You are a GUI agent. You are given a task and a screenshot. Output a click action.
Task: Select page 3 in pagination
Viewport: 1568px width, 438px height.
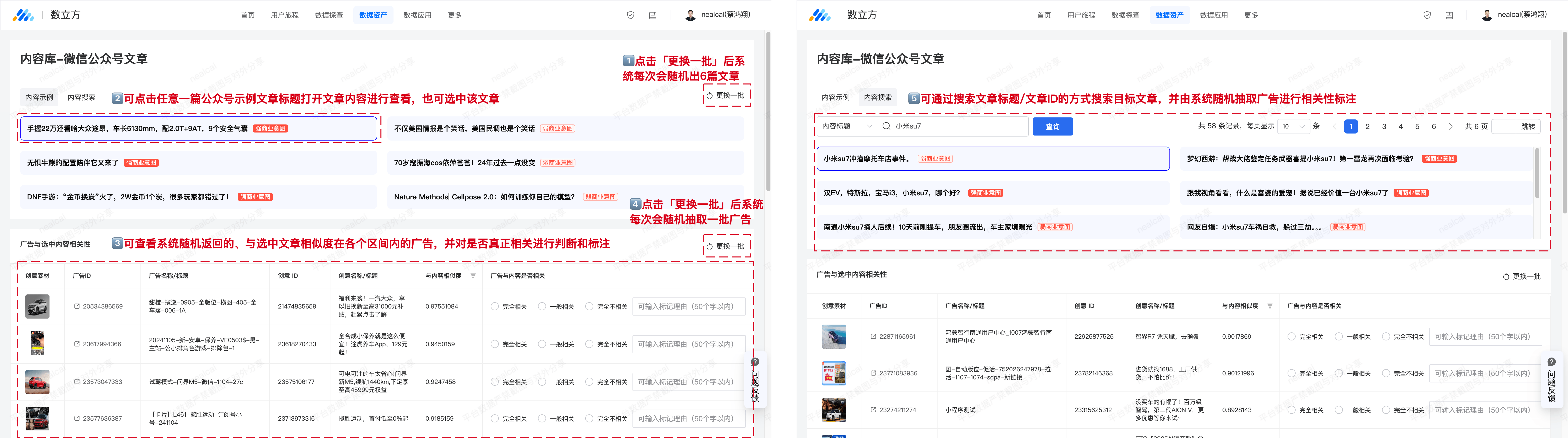1384,126
